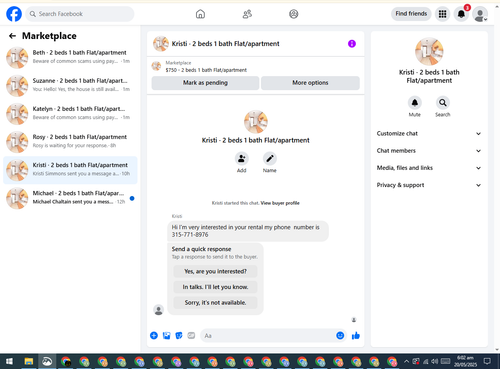This screenshot has width=500, height=369.
Task: Select the Kristi conversation in the list
Action: [x=70, y=170]
